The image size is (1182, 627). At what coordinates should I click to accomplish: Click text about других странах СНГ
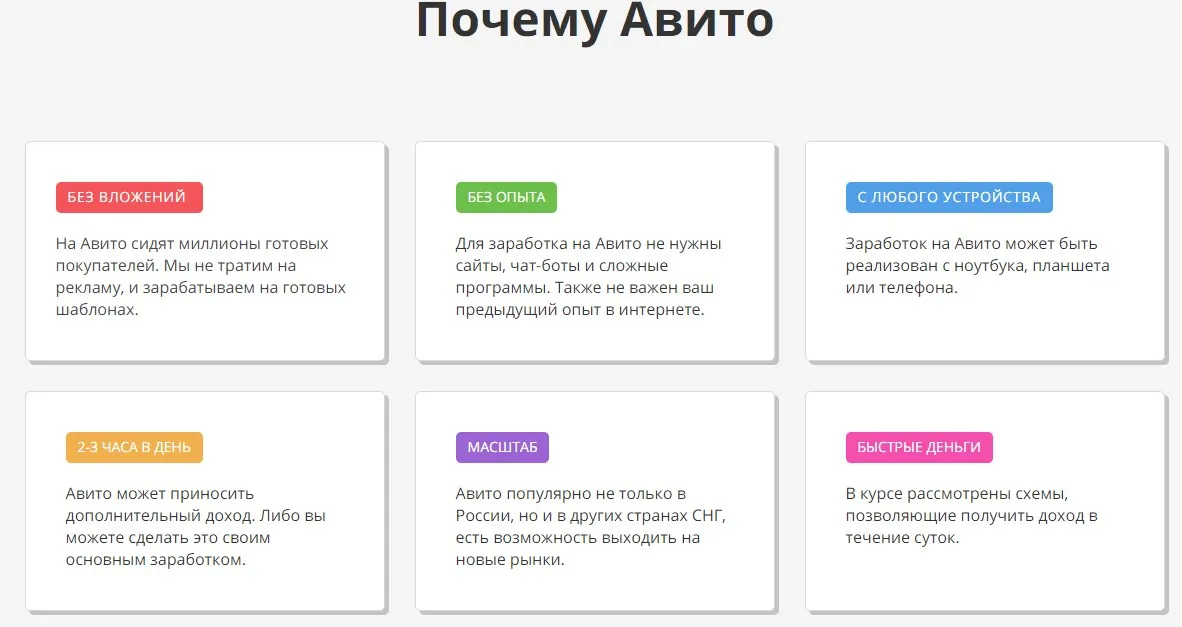point(590,526)
